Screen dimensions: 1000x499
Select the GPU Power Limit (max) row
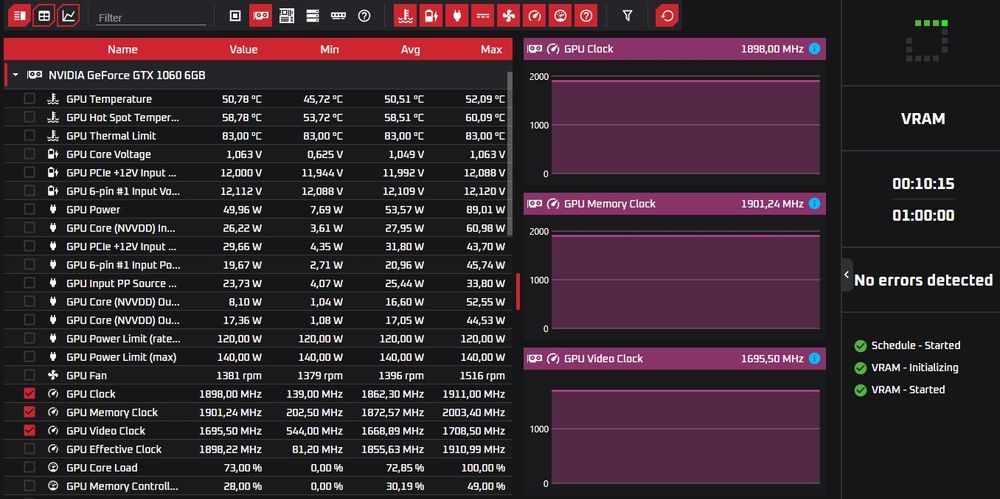pos(258,357)
